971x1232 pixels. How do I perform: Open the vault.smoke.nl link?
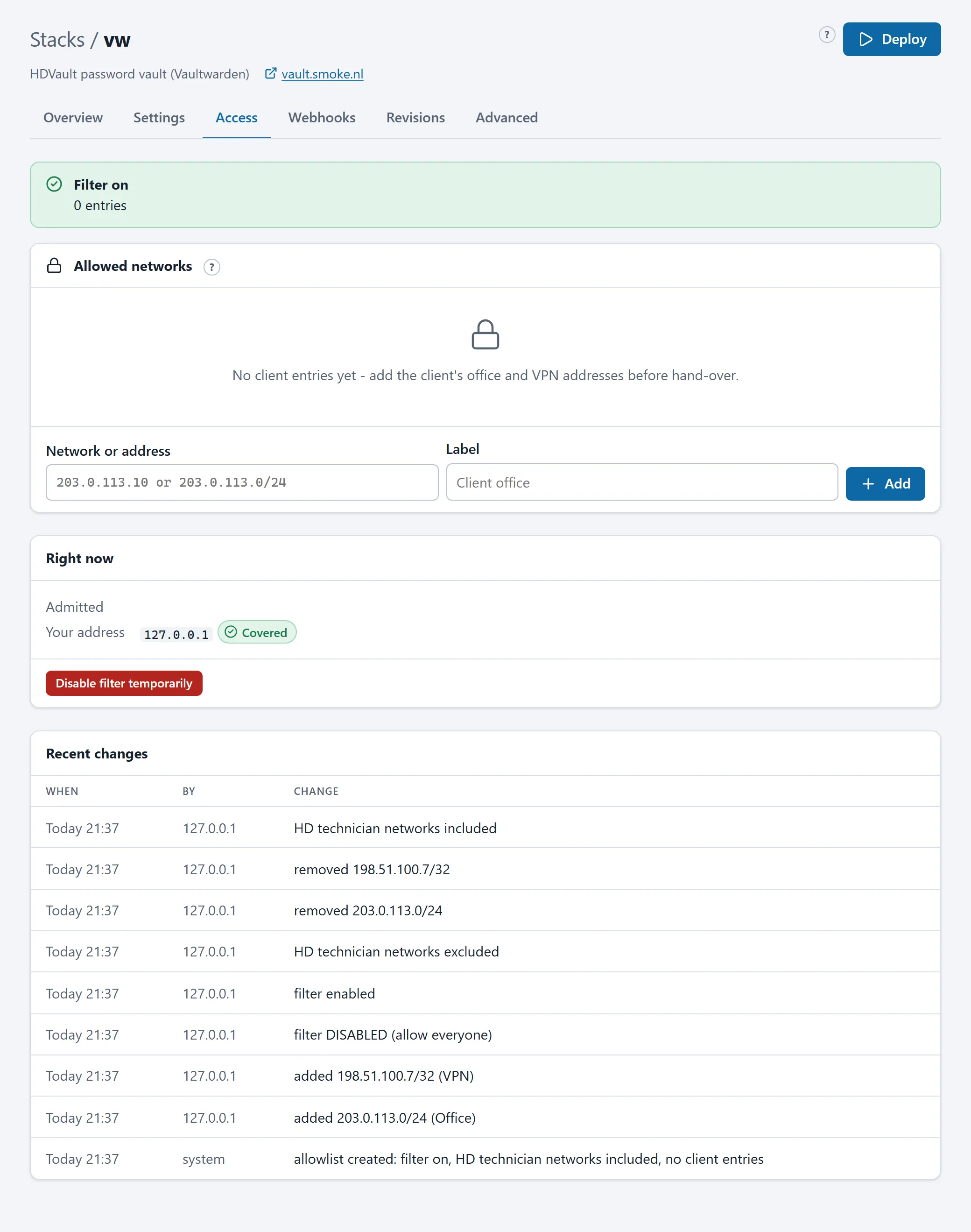[x=322, y=74]
